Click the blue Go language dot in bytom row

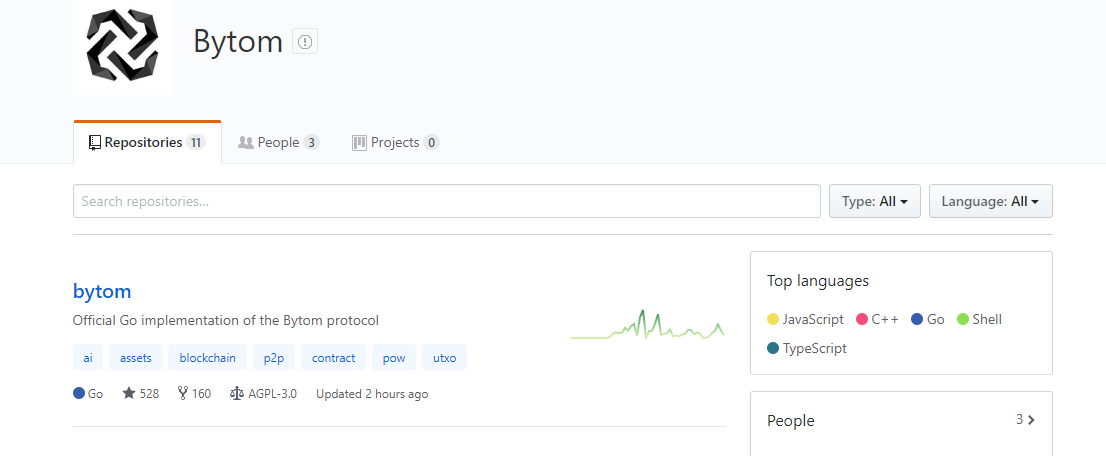(79, 393)
